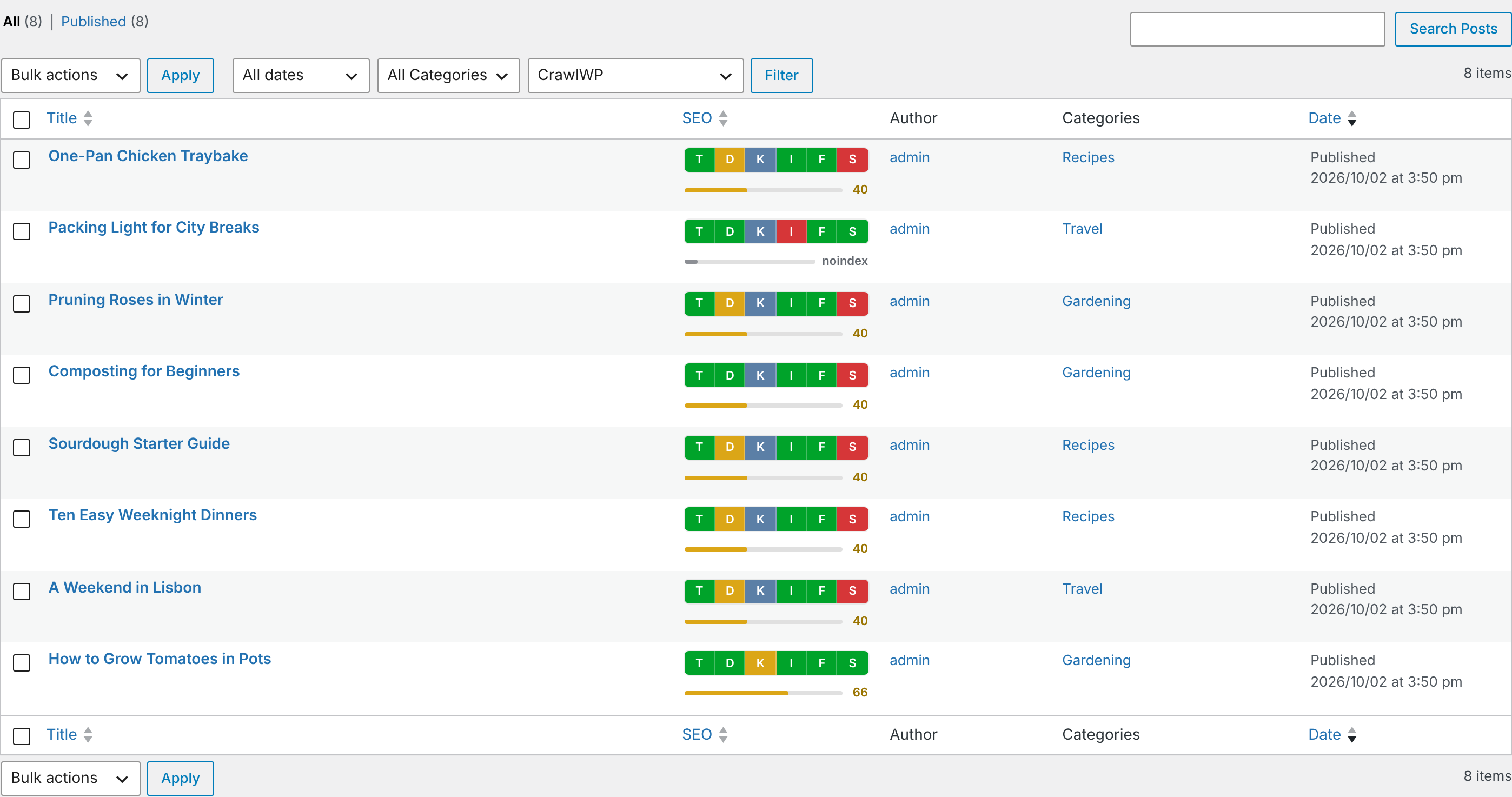Sort posts by the bottom Date header
This screenshot has width=1512, height=797.
tap(1324, 735)
